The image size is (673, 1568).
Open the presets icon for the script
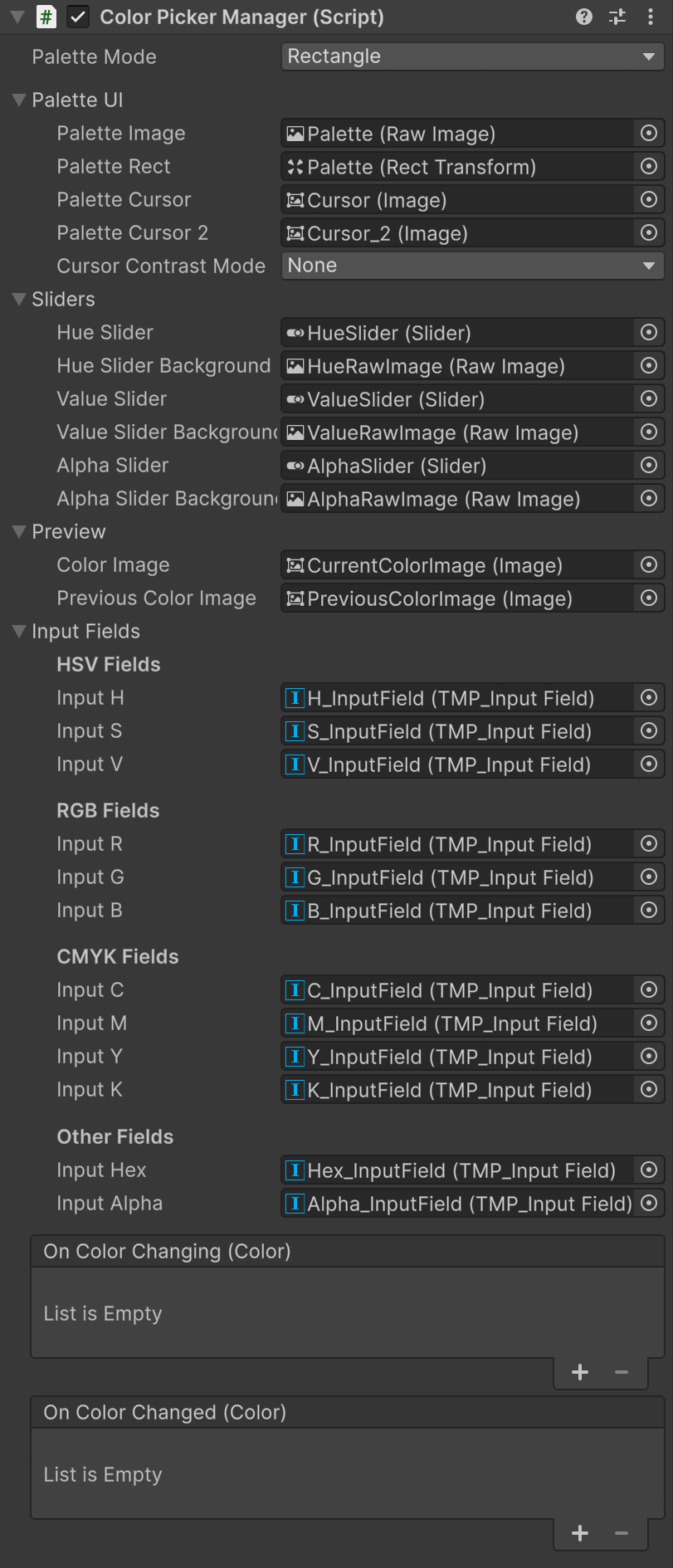[x=617, y=17]
